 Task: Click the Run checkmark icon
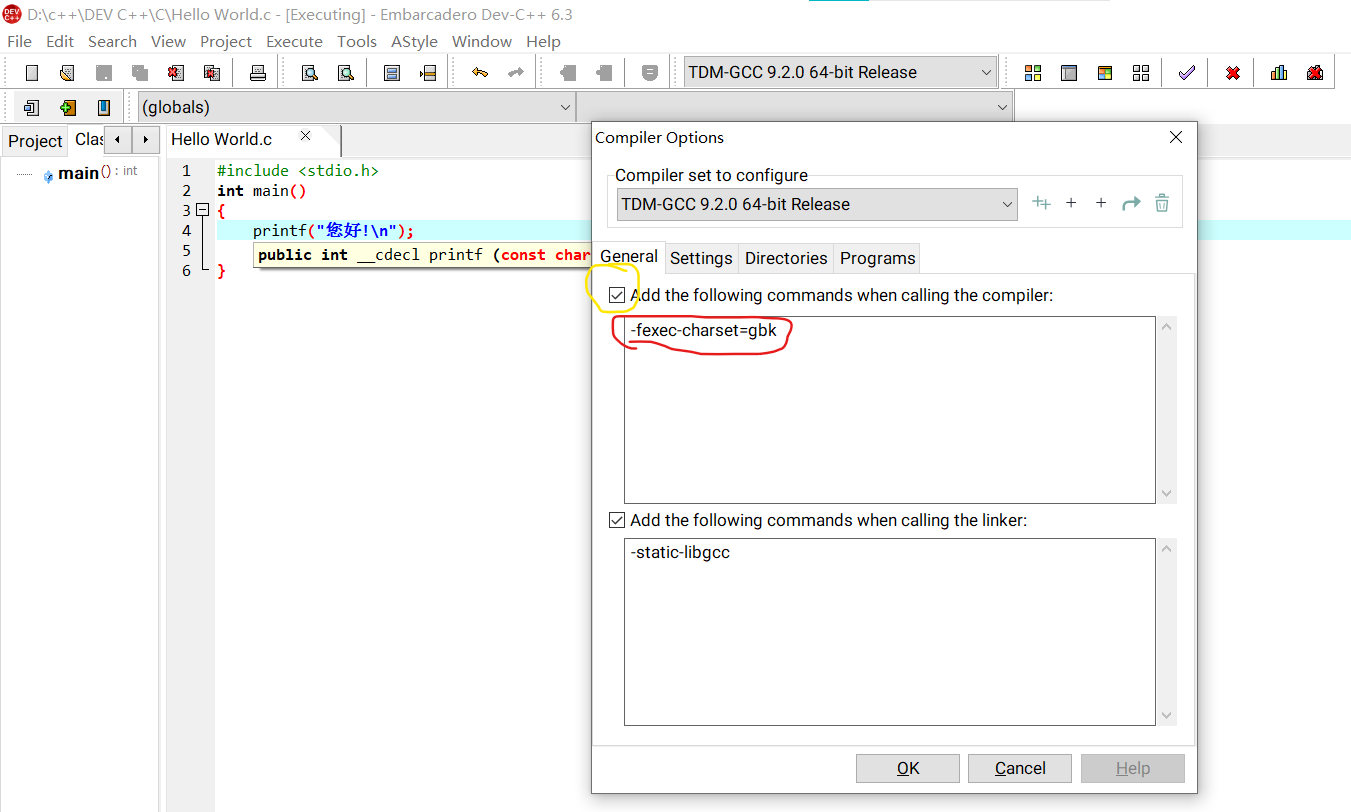coord(1186,71)
